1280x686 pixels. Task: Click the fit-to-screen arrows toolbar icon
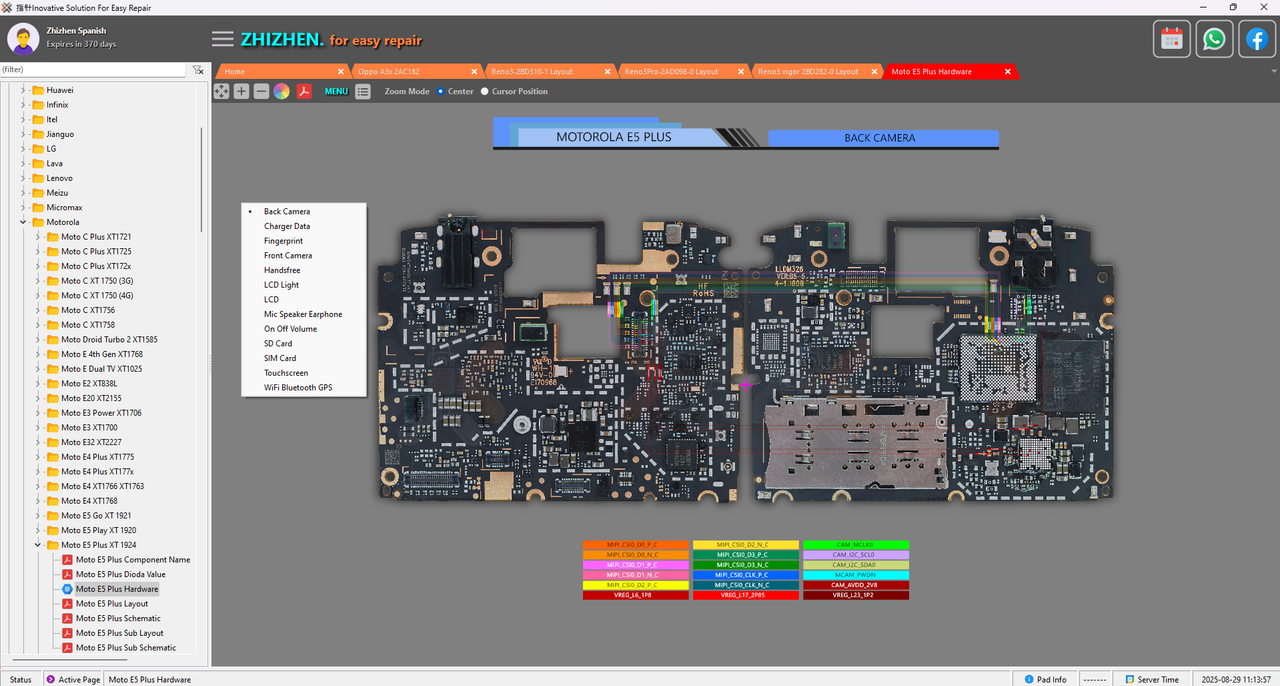coord(221,91)
